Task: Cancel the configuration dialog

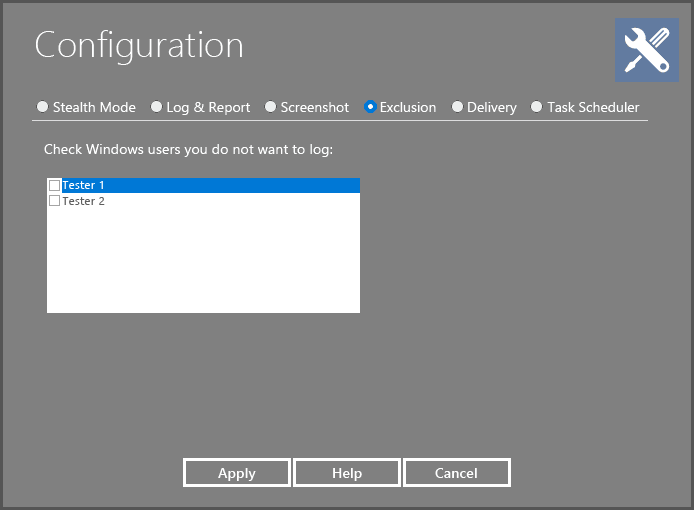Action: pos(456,473)
